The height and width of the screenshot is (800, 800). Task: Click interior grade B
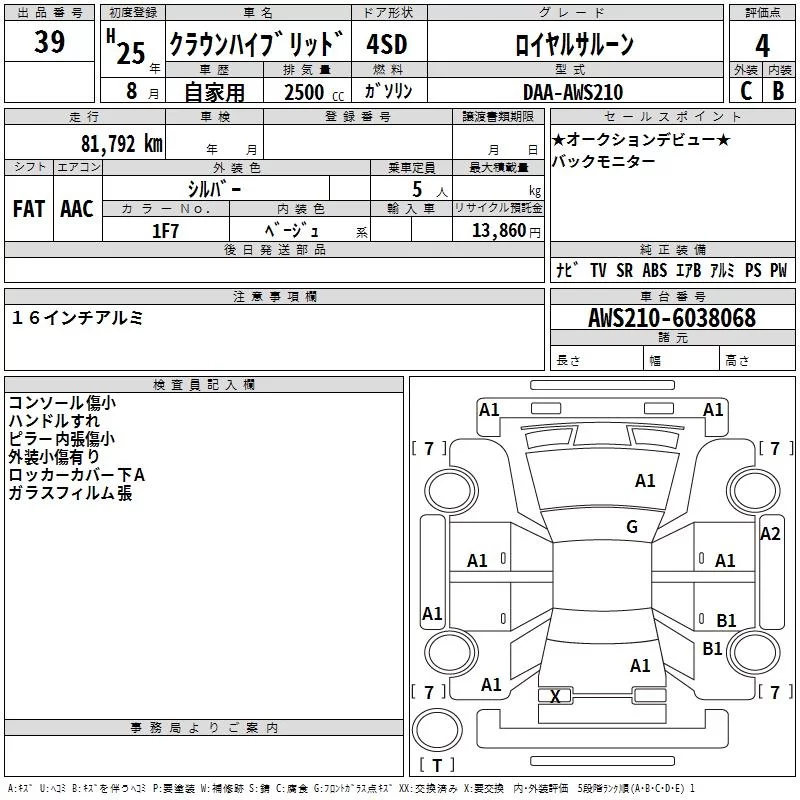coord(779,91)
